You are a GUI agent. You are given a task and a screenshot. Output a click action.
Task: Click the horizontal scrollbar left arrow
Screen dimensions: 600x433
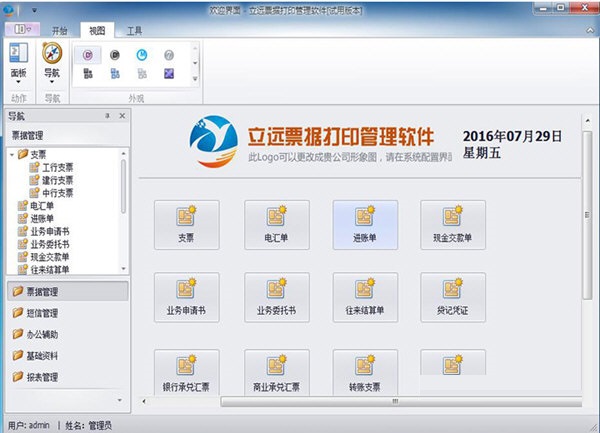click(x=144, y=401)
